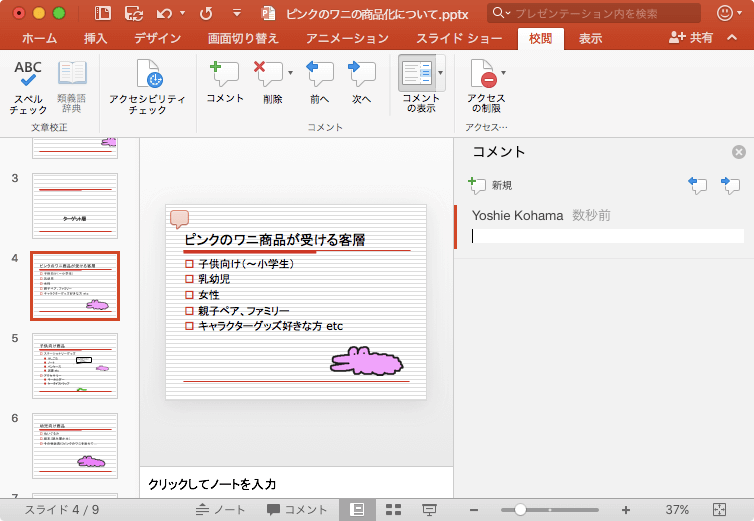The image size is (754, 521).
Task: Click the save icon in title bar
Action: click(x=133, y=13)
